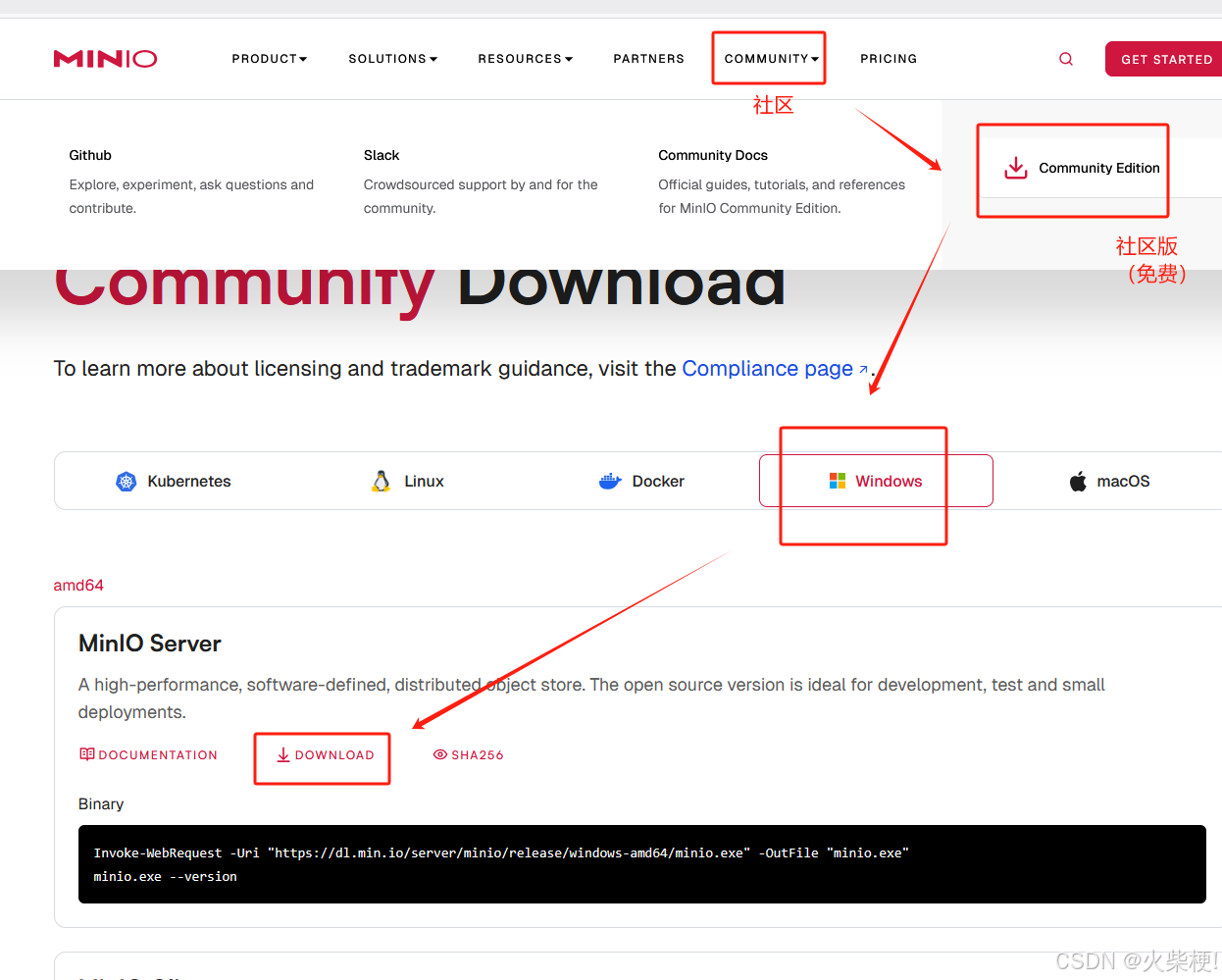The width and height of the screenshot is (1222, 980).
Task: Open search via the magnifier icon
Action: point(1066,59)
